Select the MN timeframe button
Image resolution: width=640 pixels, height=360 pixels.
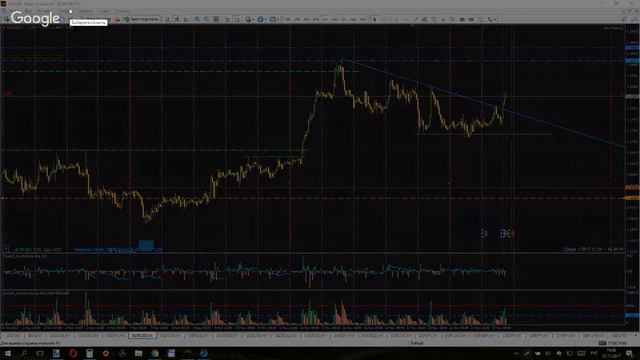[x=363, y=19]
